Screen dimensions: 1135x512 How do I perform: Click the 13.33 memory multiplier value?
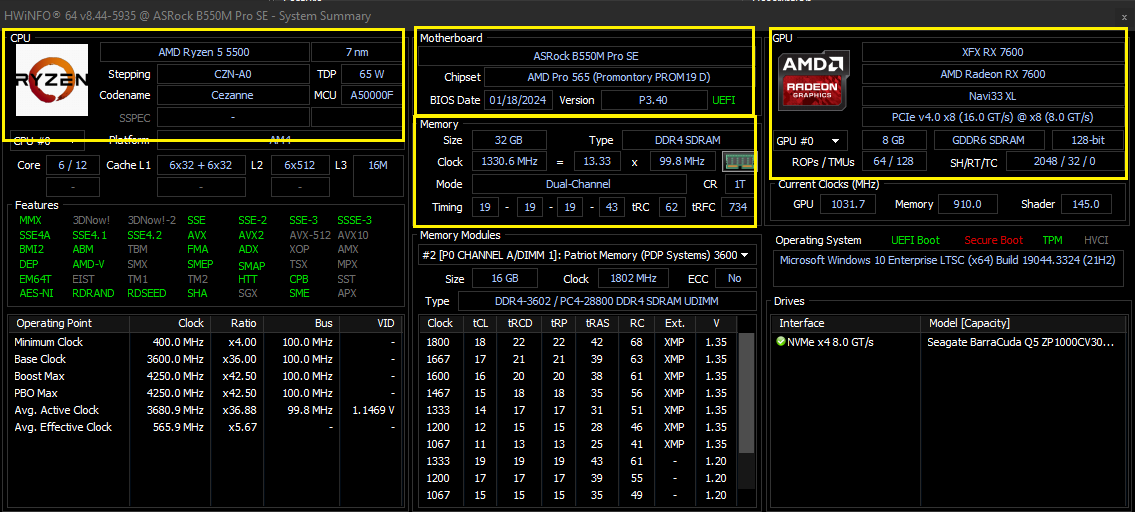click(596, 162)
